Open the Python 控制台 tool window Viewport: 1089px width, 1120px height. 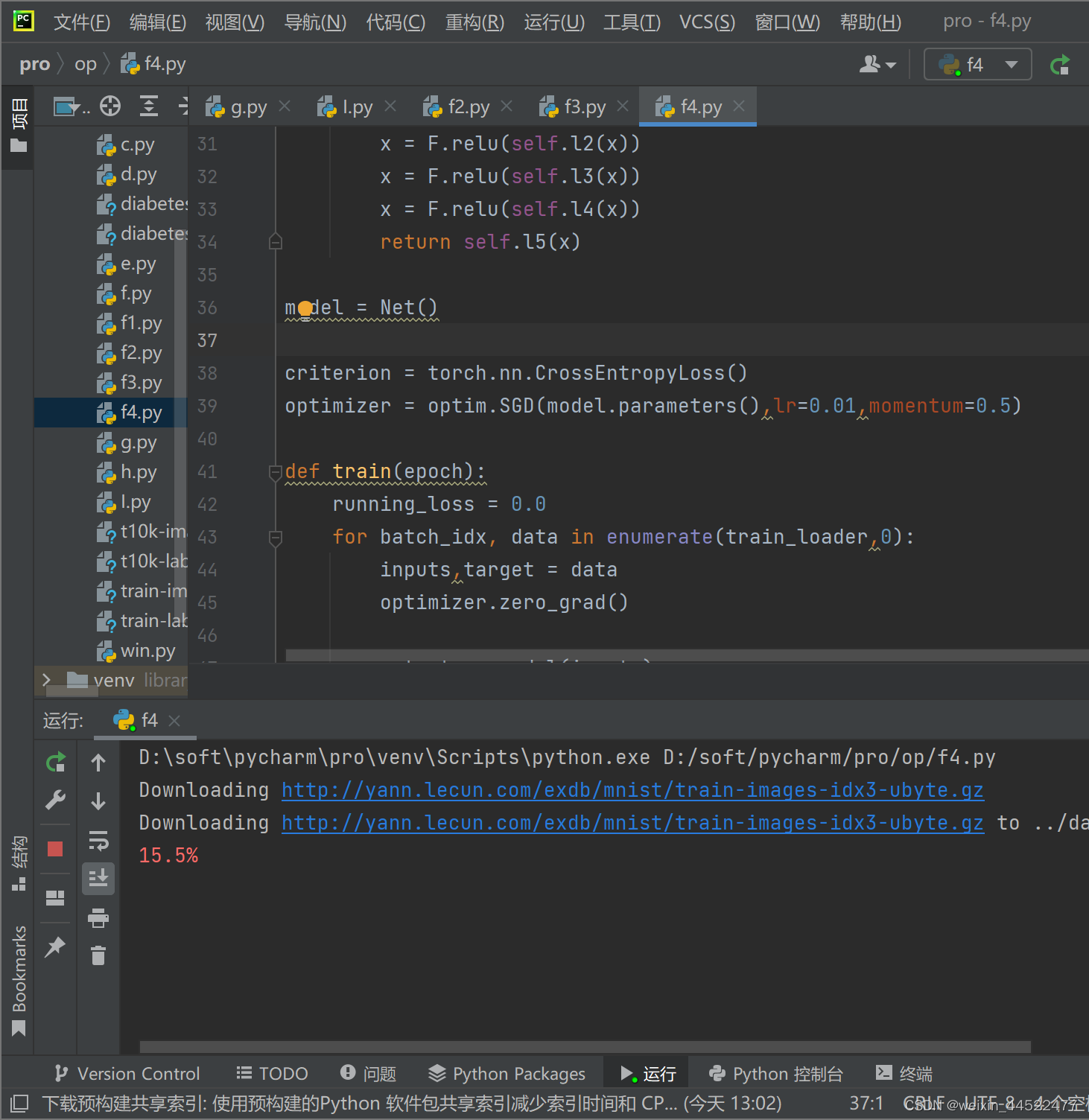tap(776, 1074)
